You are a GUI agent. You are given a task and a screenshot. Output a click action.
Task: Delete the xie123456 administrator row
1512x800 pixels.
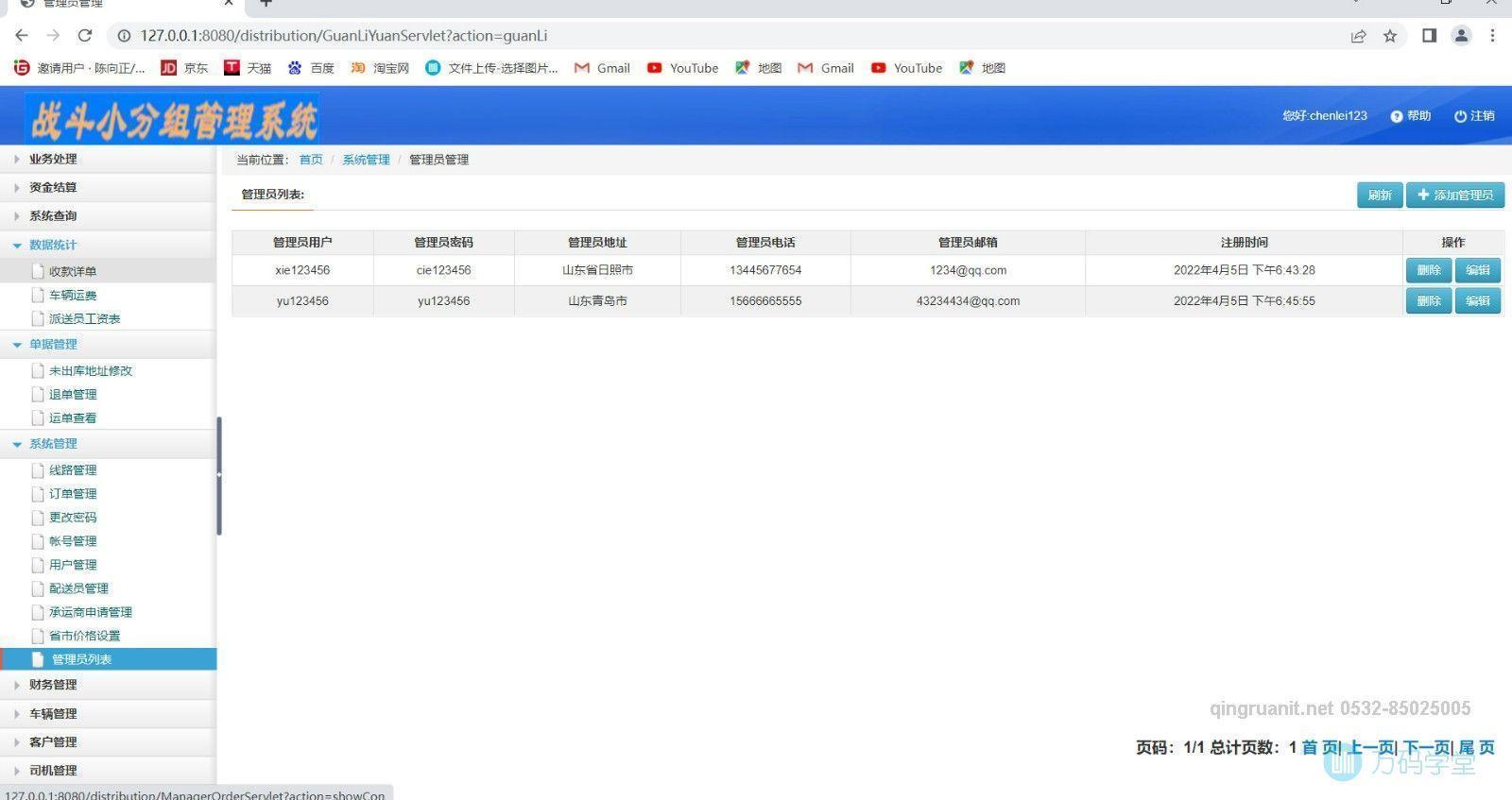(1429, 270)
